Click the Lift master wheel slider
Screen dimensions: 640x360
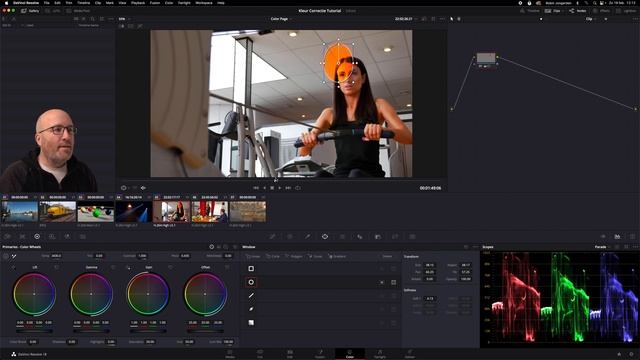(x=34, y=331)
